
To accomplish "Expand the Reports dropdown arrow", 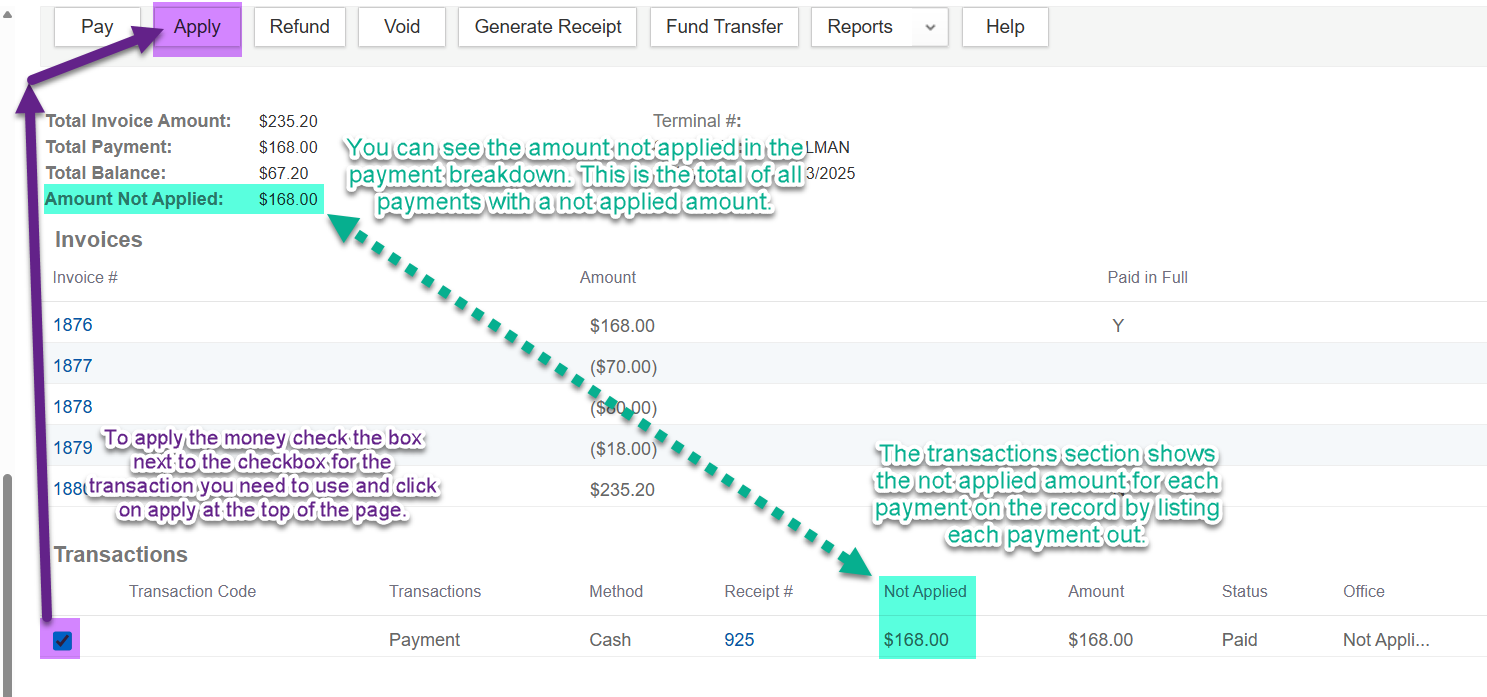I will pos(930,28).
